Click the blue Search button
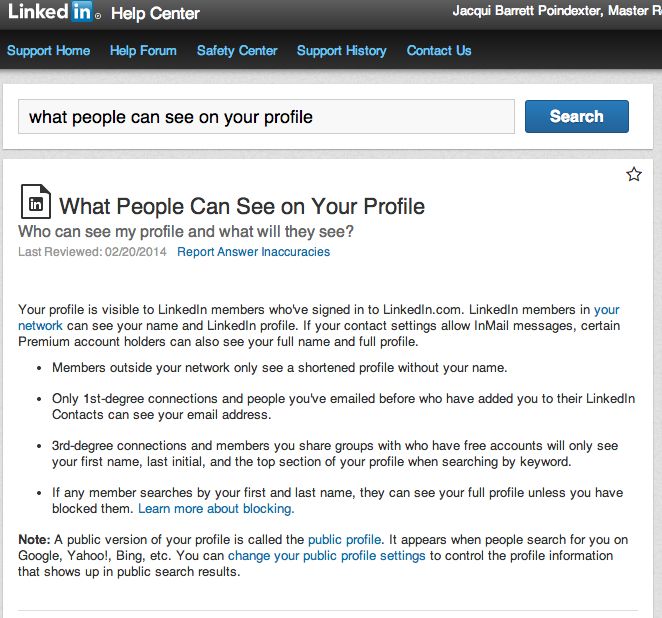 pyautogui.click(x=576, y=117)
